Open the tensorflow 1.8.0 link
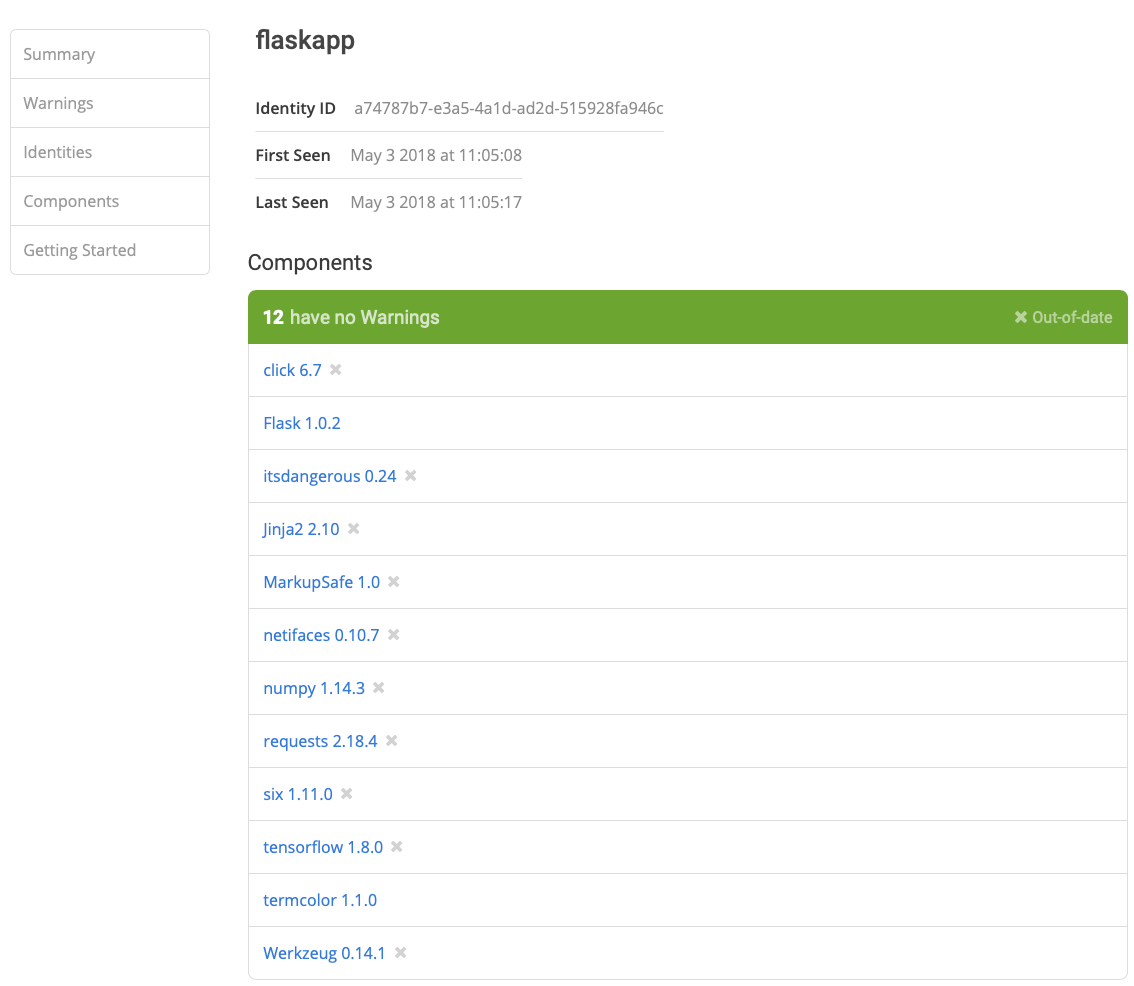1134x986 pixels. point(323,847)
